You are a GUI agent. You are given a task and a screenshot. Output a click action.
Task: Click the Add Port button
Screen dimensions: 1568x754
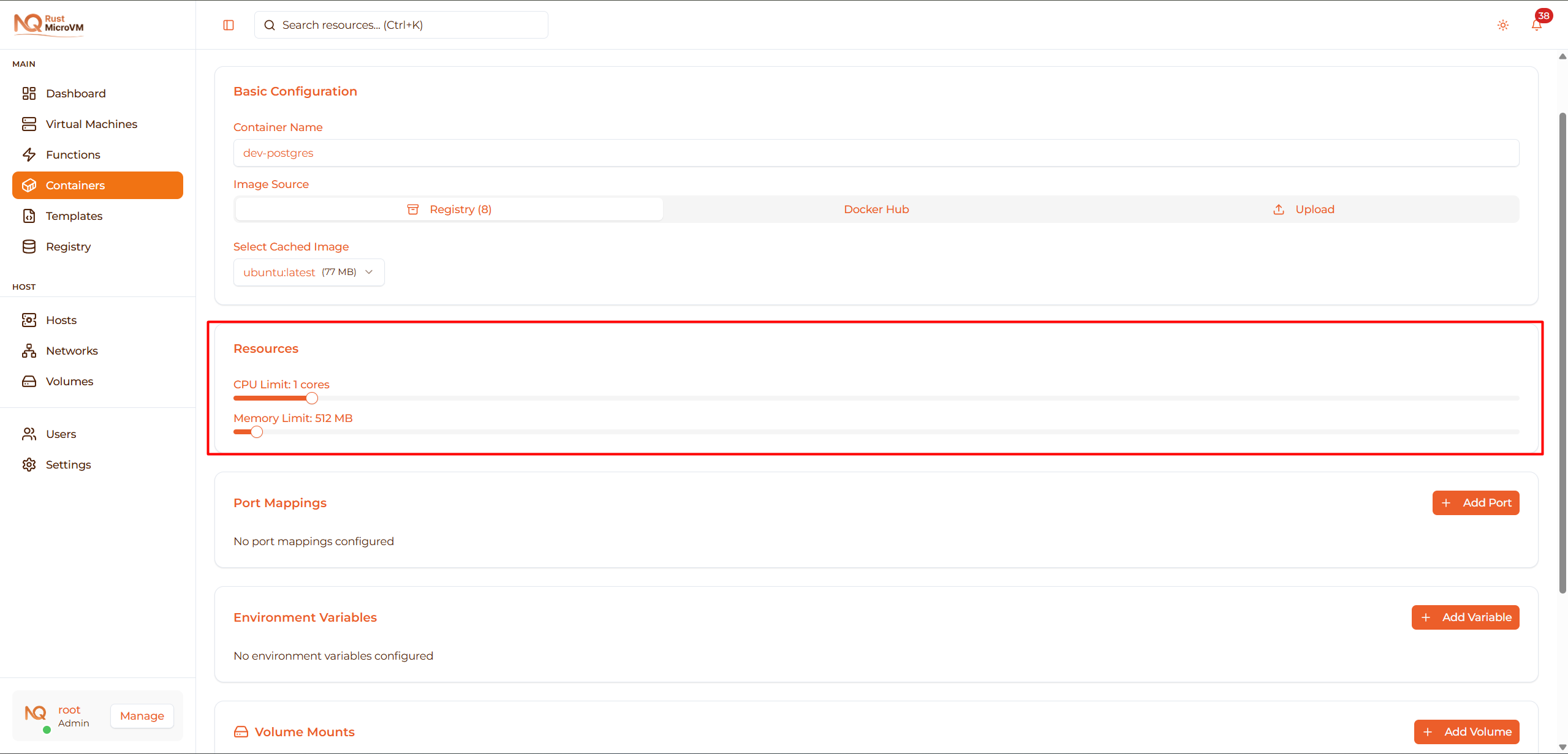(x=1475, y=503)
